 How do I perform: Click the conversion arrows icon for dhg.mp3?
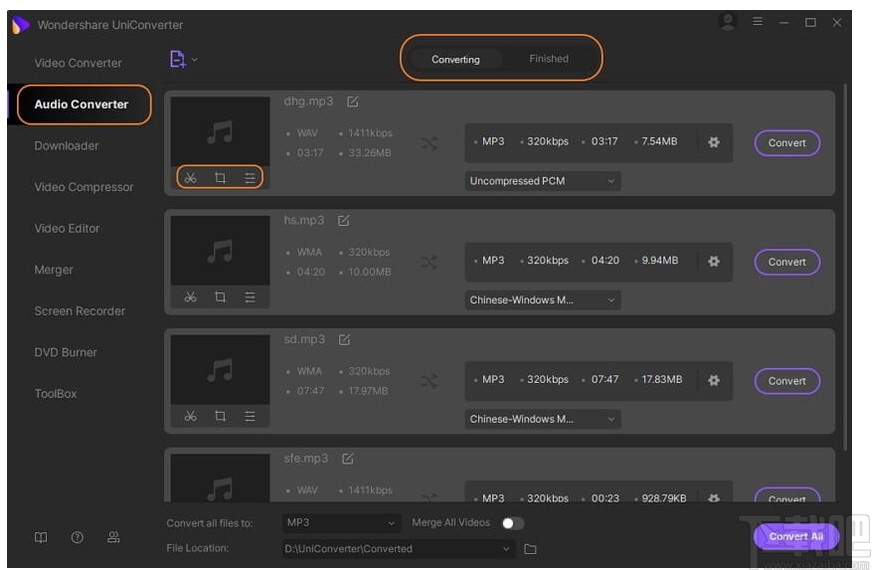coord(429,143)
